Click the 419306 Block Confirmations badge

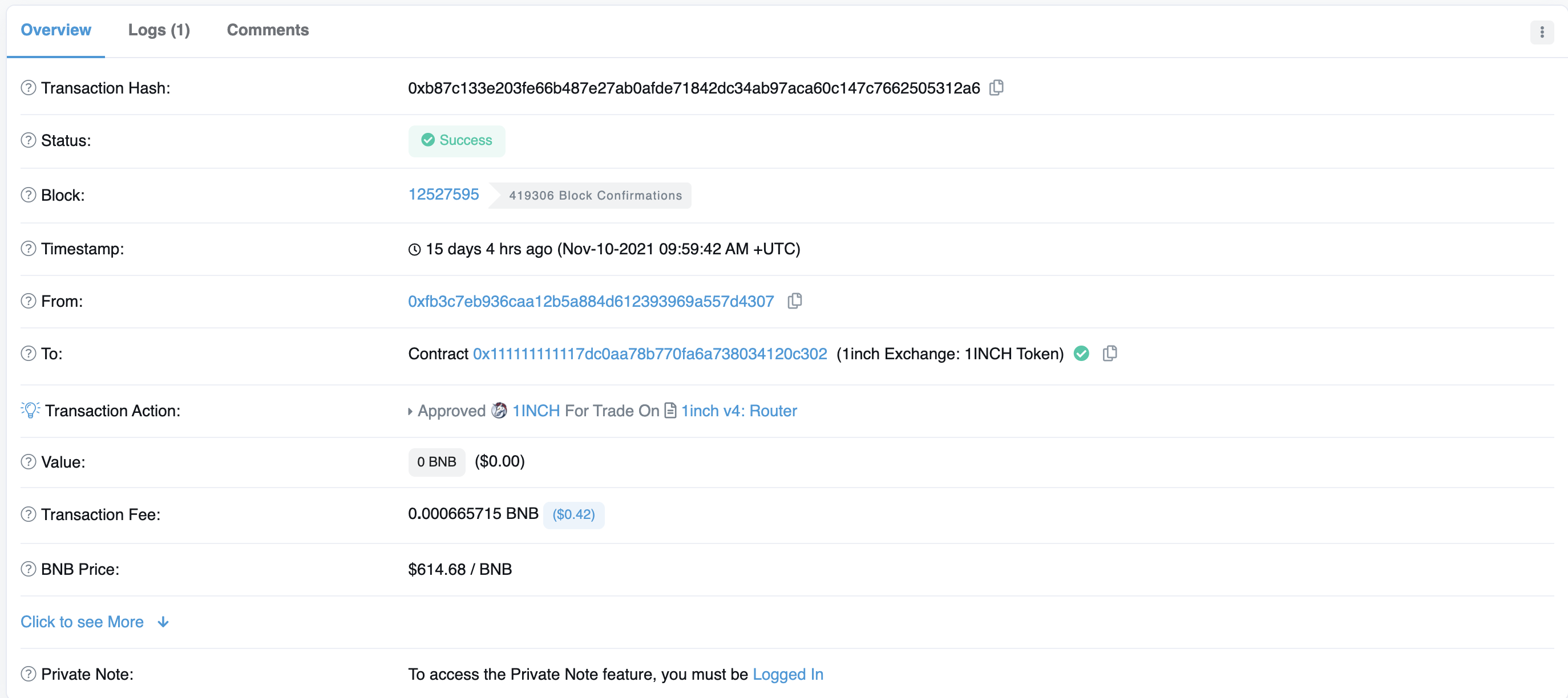click(590, 196)
